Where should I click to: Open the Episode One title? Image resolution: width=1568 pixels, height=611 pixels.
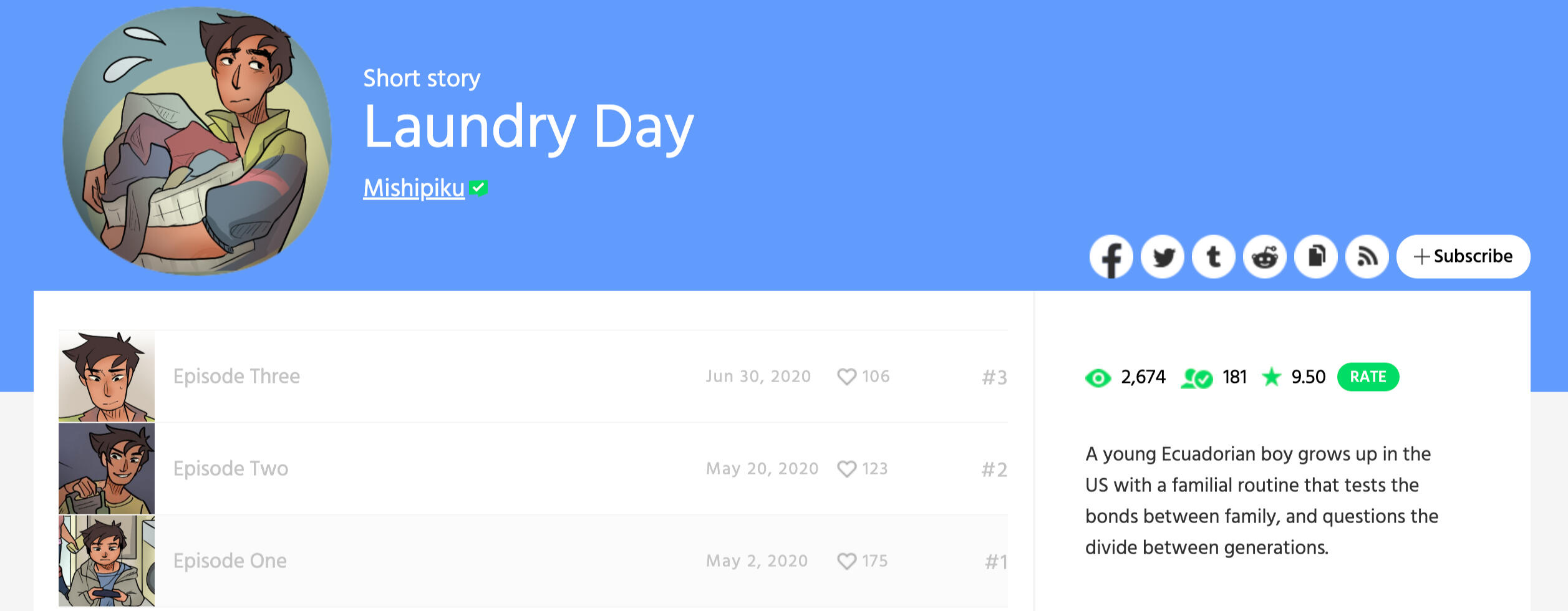pos(230,561)
